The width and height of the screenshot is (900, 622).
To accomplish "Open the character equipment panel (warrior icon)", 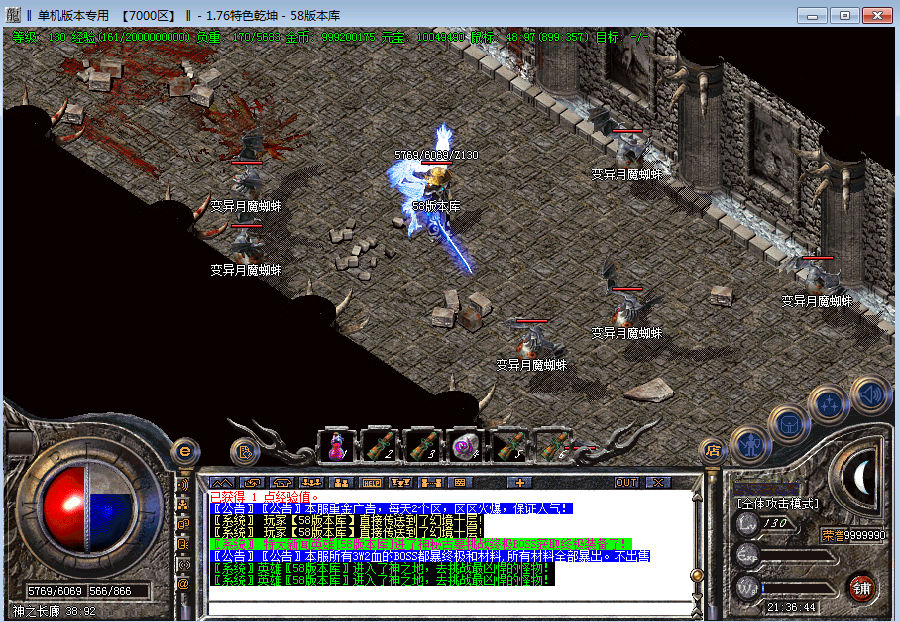I will pyautogui.click(x=750, y=444).
